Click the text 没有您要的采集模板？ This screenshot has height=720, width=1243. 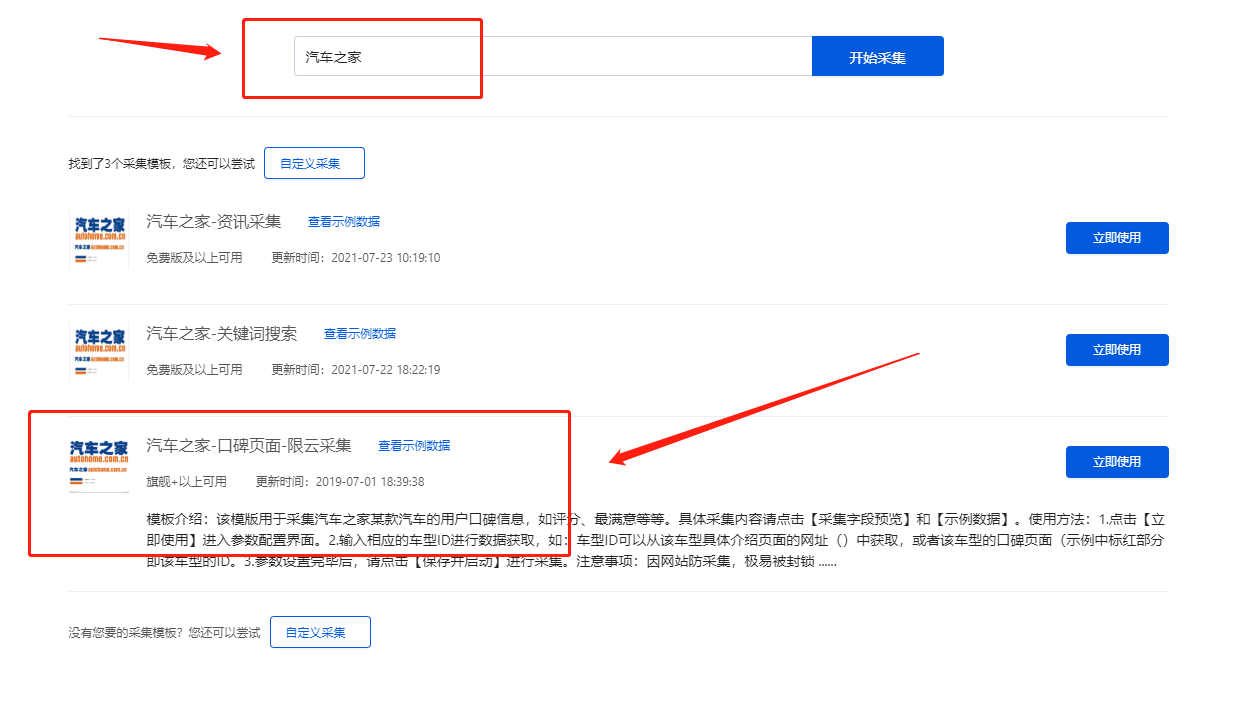(x=126, y=633)
